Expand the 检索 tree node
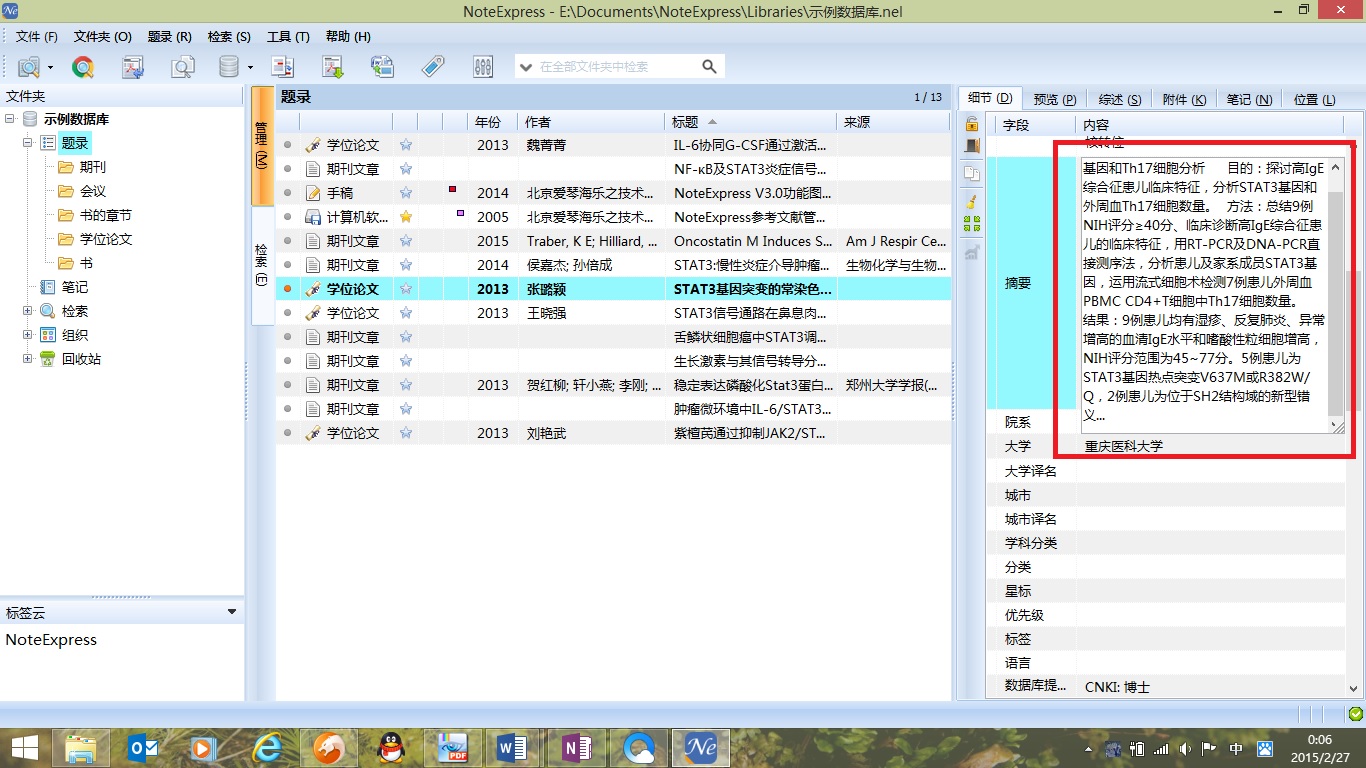Screen dimensions: 1366x768 (28, 311)
